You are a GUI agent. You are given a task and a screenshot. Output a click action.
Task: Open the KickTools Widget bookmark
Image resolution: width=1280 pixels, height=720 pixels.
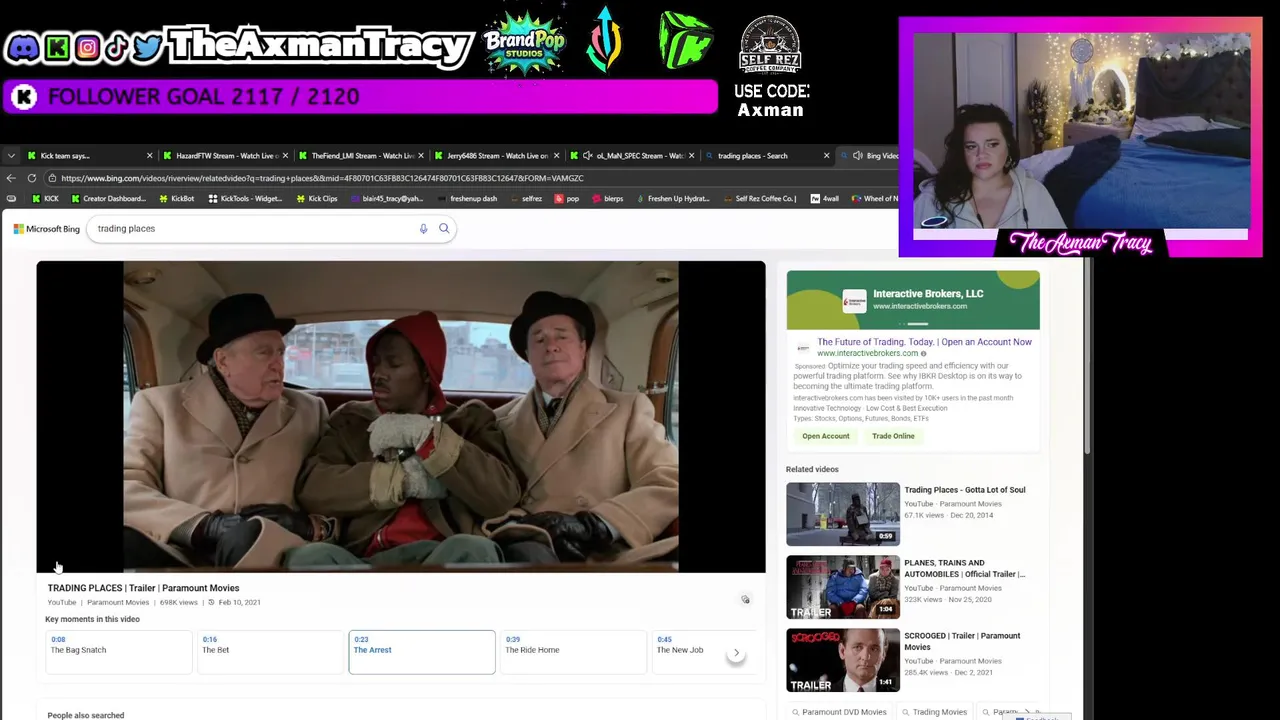[x=245, y=199]
